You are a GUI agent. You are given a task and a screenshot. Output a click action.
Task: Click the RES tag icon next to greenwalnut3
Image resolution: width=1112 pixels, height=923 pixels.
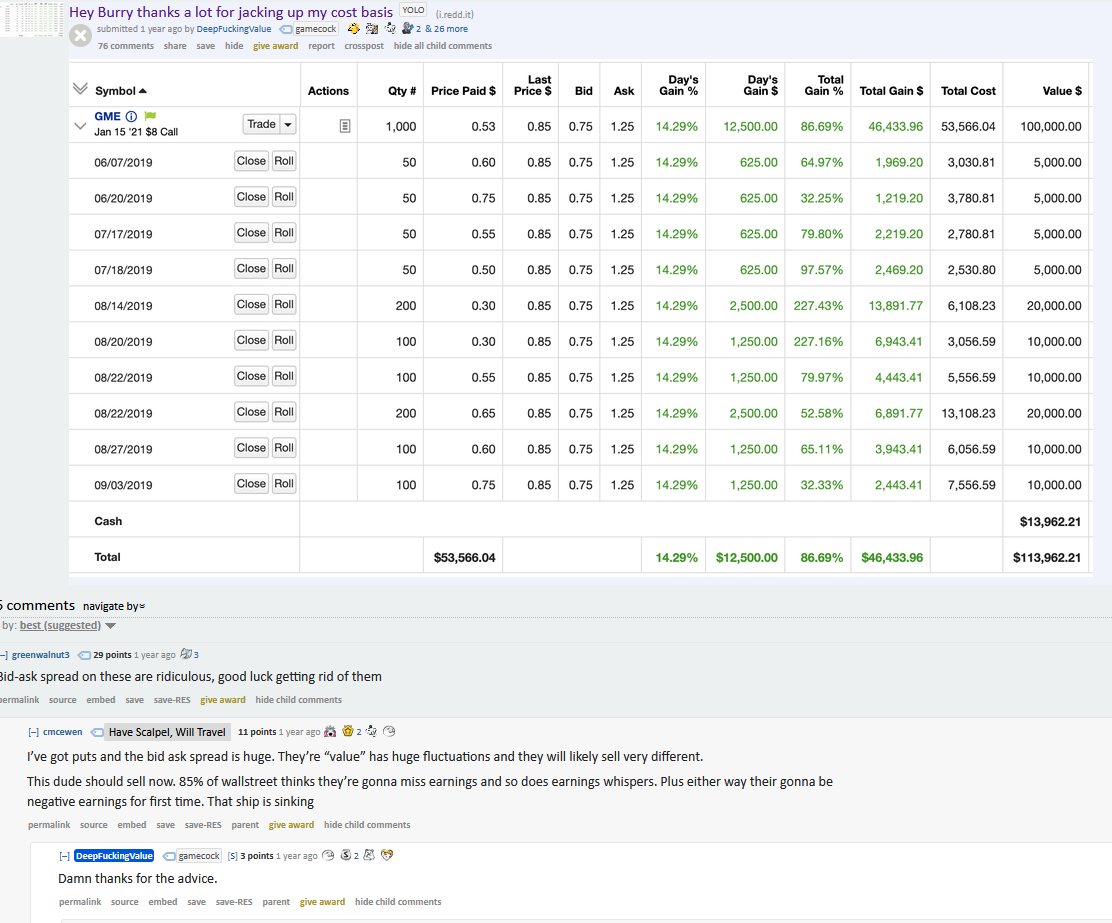pyautogui.click(x=84, y=655)
